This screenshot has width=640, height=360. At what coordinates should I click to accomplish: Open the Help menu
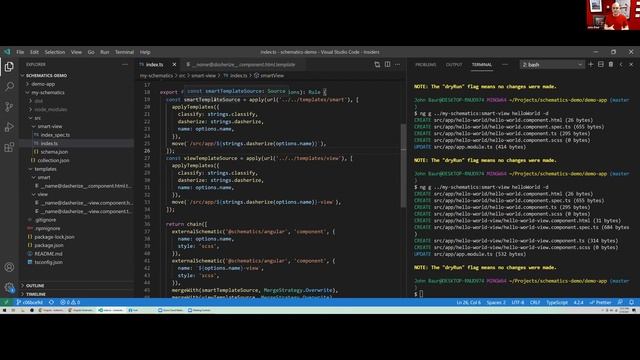coord(145,52)
